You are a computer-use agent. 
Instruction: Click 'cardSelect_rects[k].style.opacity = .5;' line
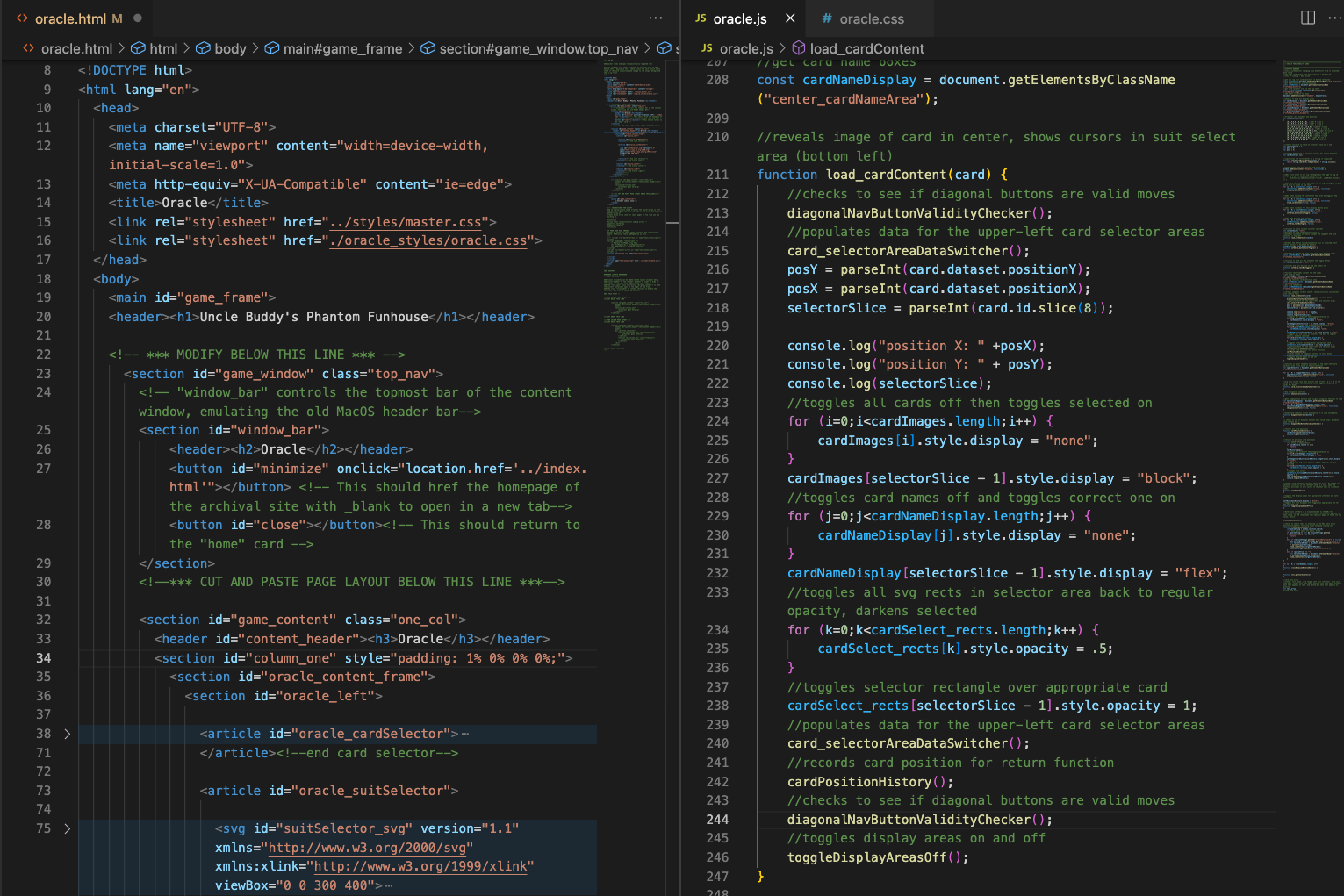(x=966, y=649)
